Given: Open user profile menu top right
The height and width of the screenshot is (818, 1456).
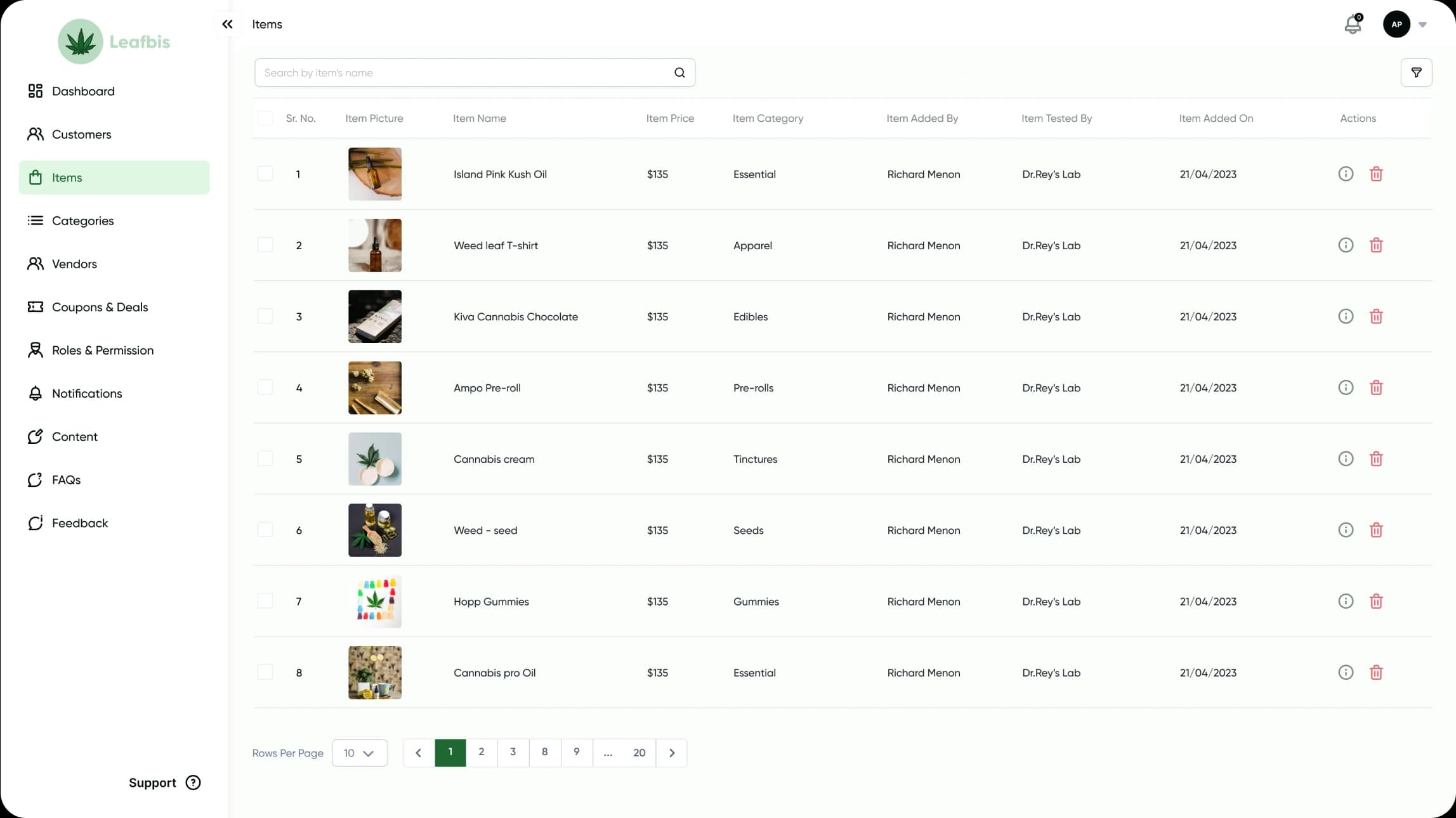Looking at the screenshot, I should point(1404,24).
